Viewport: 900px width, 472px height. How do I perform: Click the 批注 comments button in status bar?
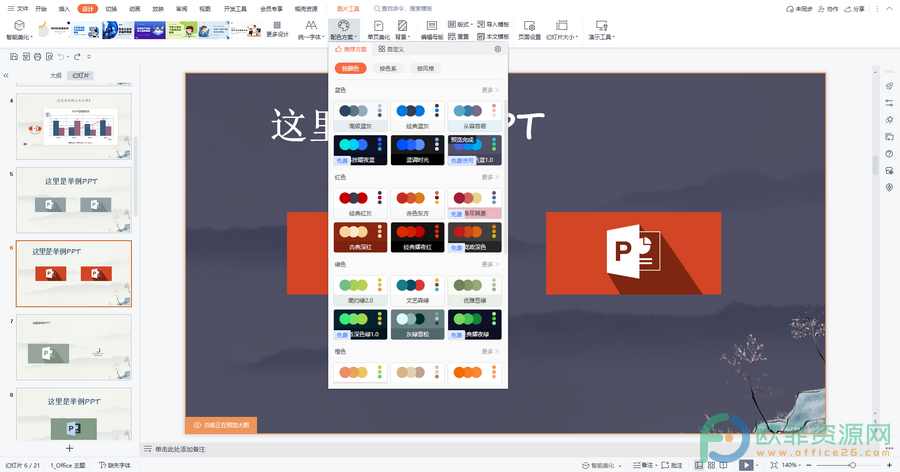[672, 465]
